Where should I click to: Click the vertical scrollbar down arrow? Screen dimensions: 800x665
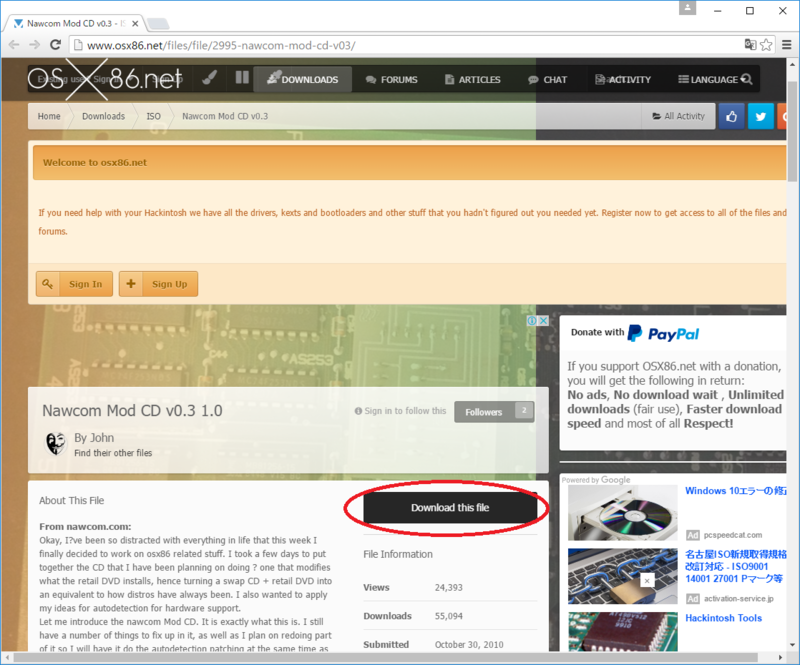(792, 645)
